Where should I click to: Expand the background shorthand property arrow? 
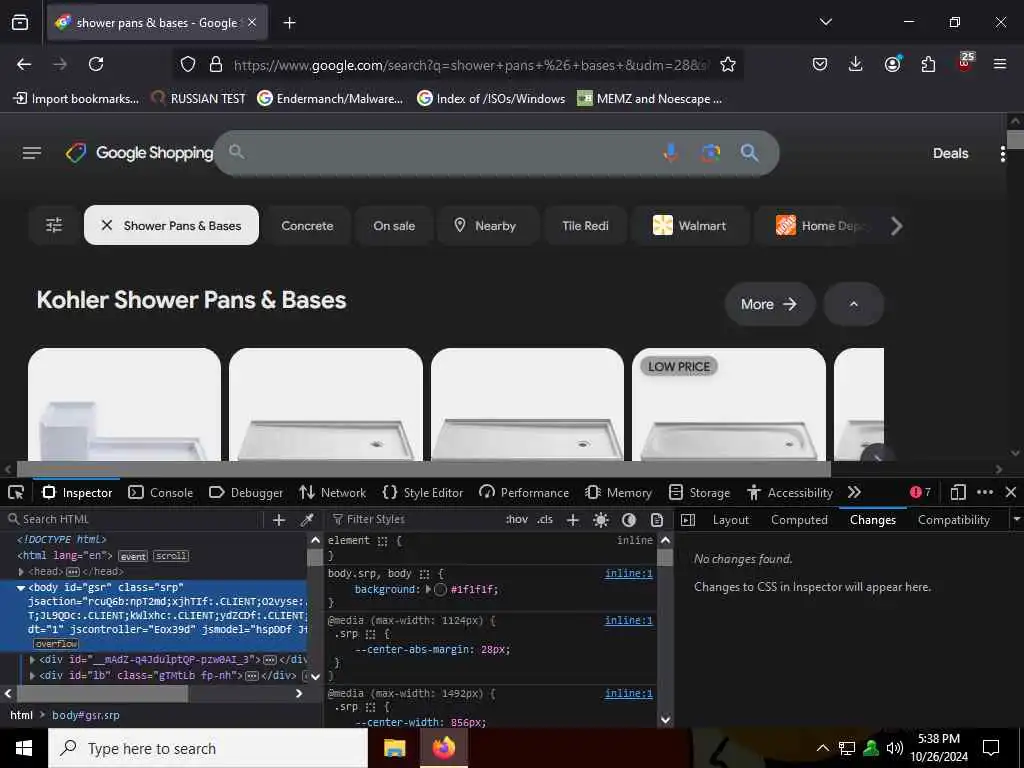428,589
